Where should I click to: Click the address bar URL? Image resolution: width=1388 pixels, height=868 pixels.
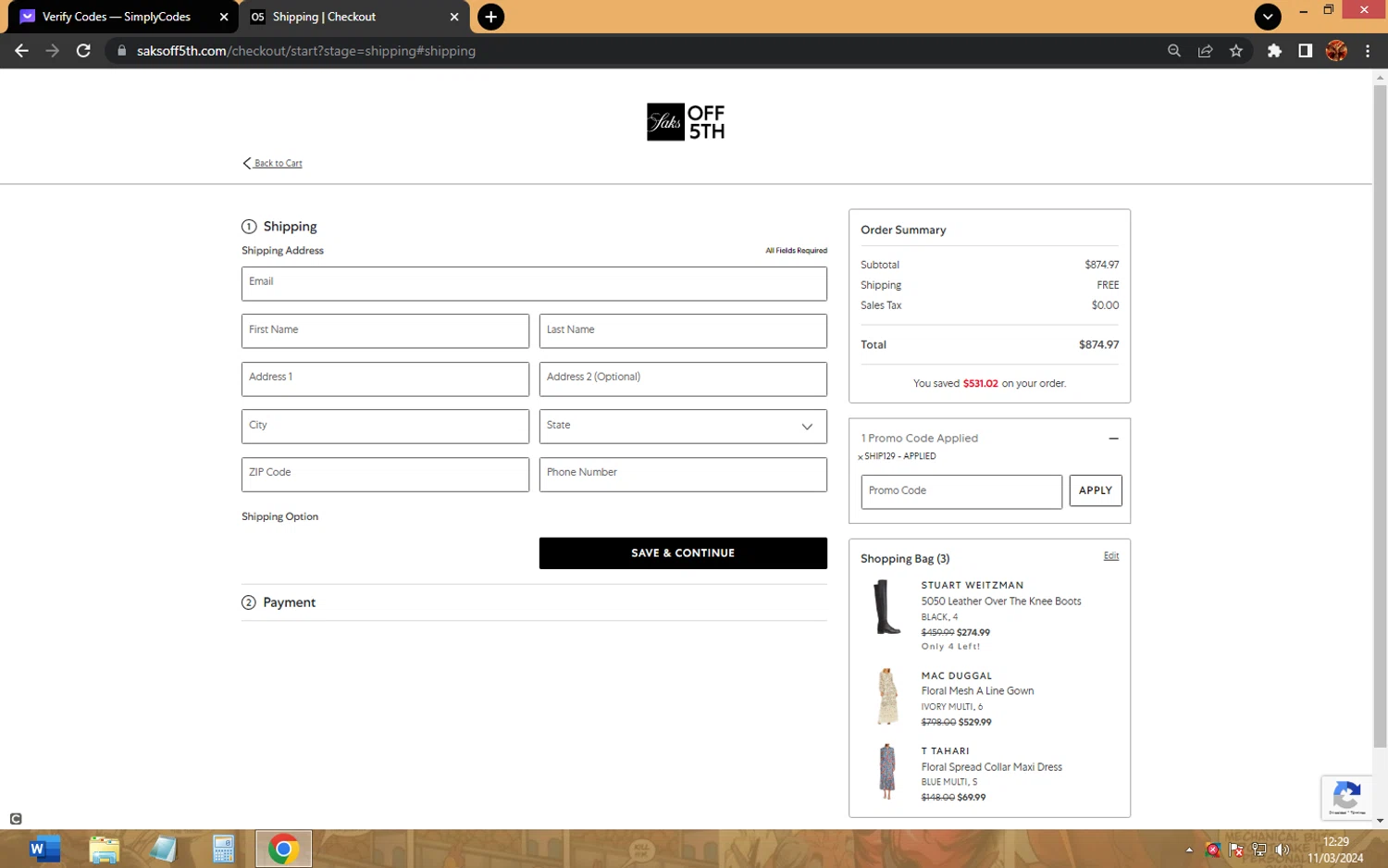click(306, 51)
